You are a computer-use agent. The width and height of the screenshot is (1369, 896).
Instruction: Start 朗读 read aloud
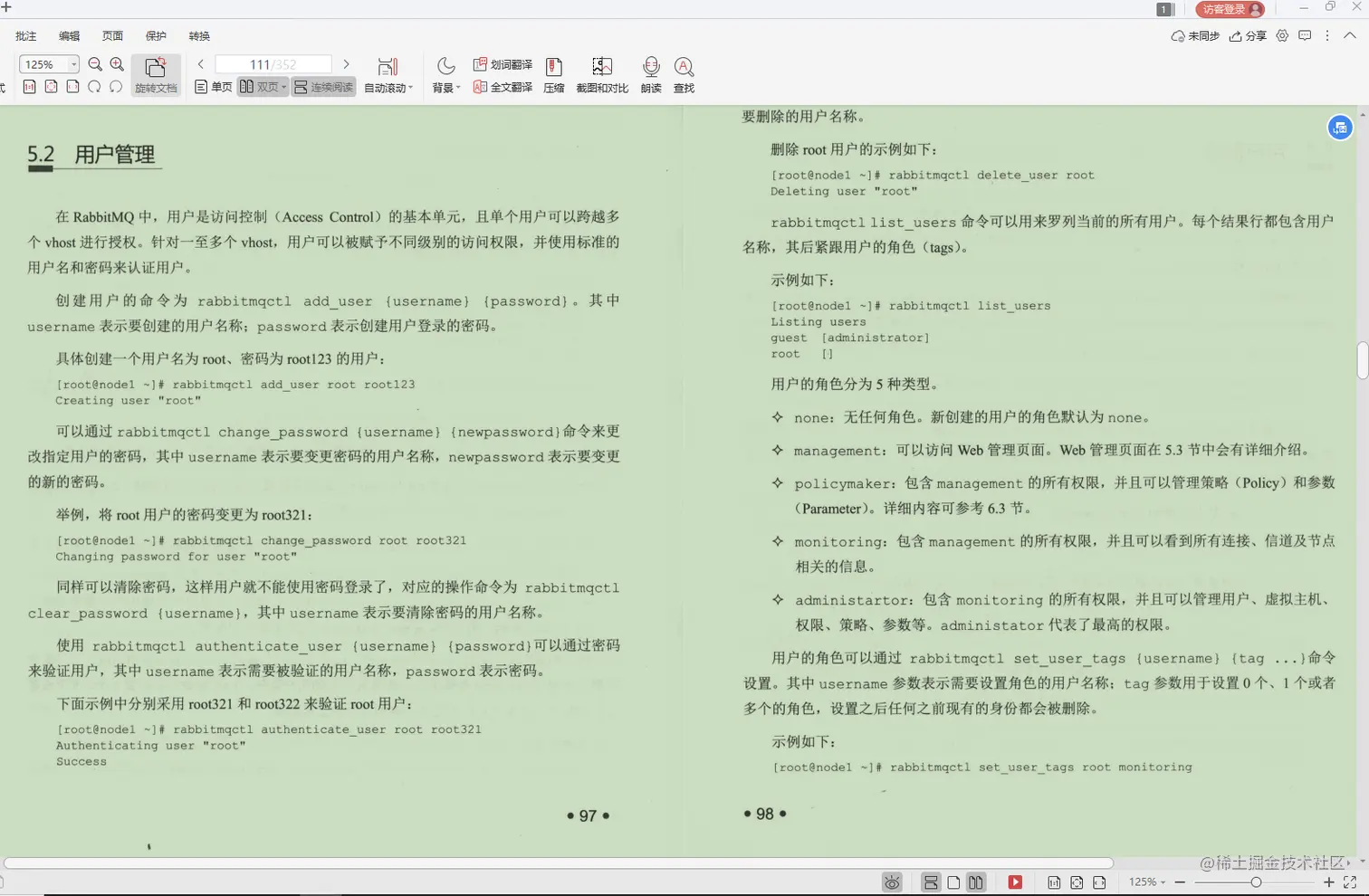coord(651,75)
